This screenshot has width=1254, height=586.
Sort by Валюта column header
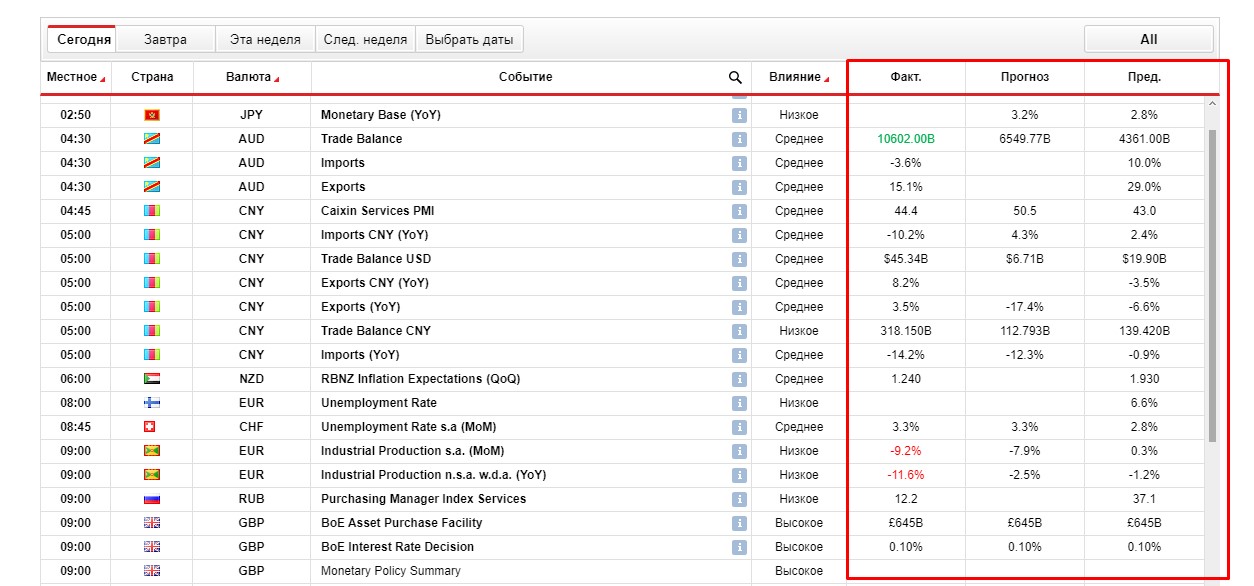[252, 77]
